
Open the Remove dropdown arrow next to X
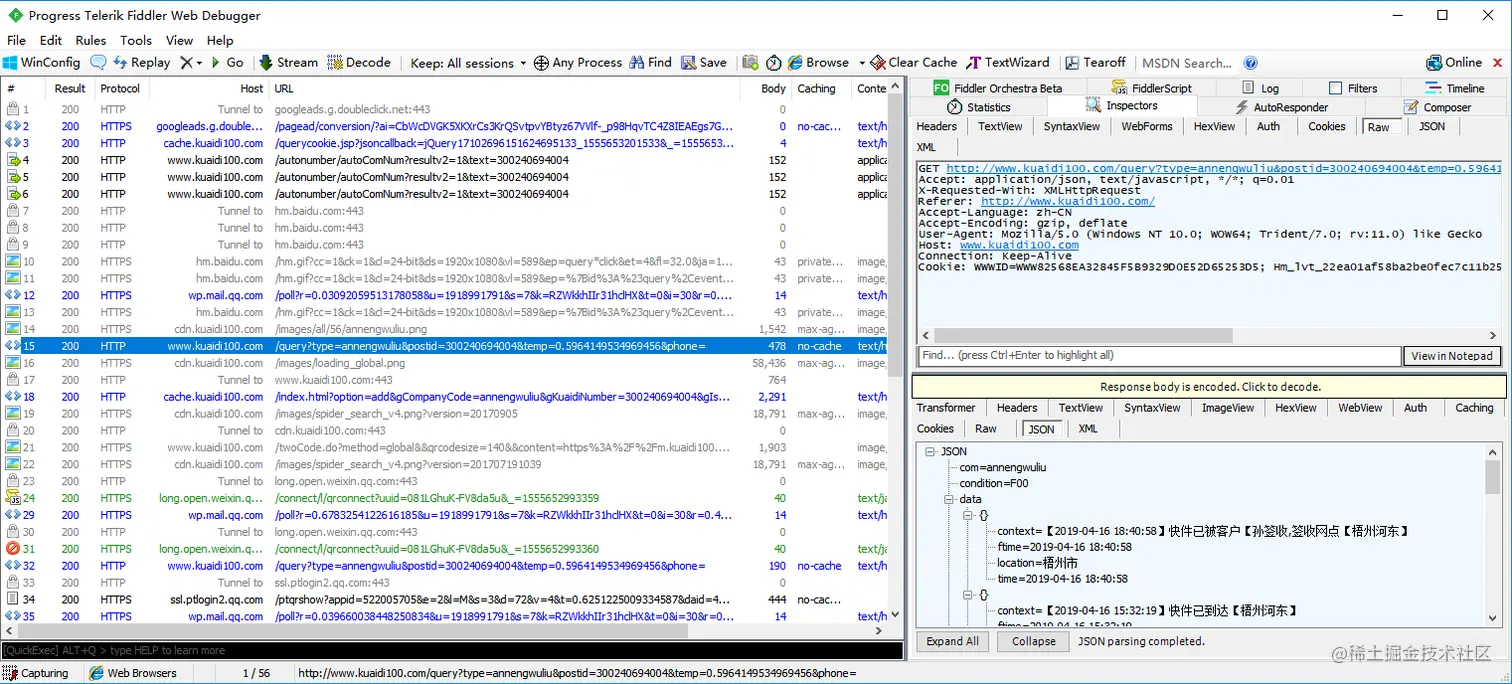click(200, 63)
